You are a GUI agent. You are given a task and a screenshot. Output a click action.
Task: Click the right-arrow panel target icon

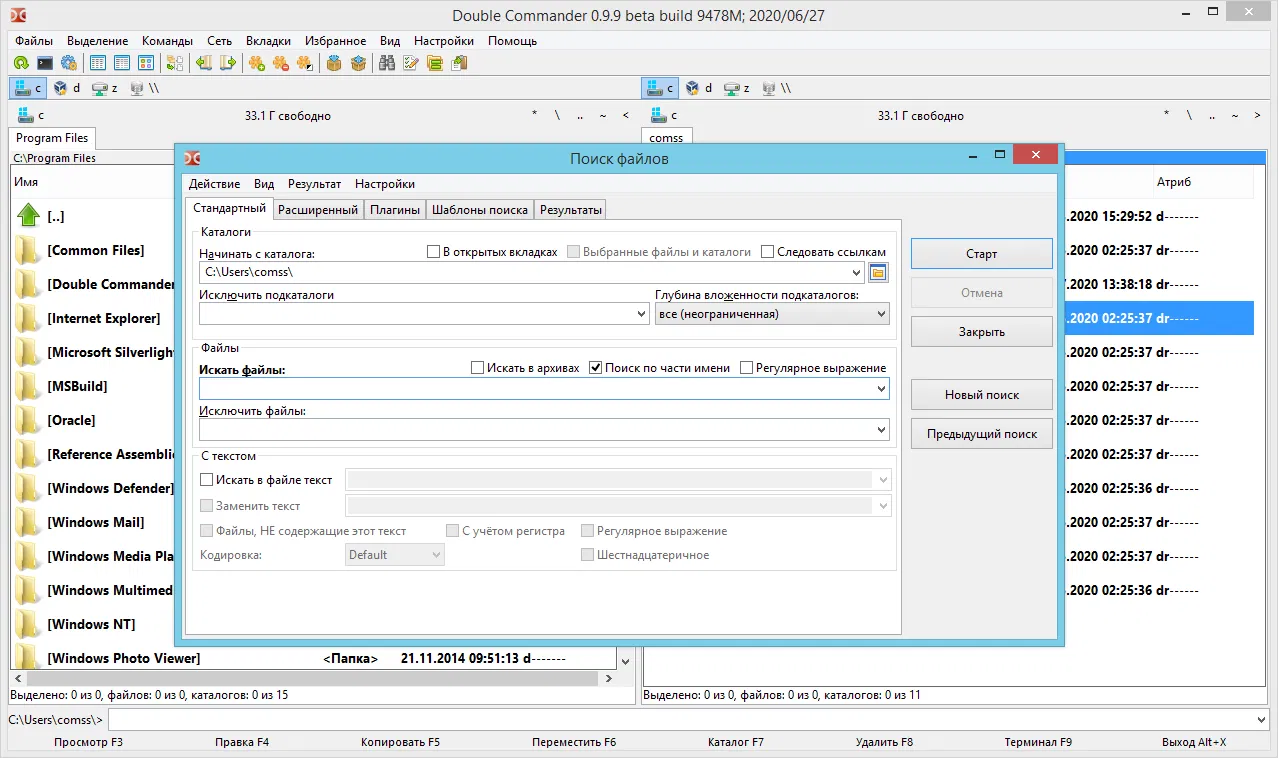(228, 63)
